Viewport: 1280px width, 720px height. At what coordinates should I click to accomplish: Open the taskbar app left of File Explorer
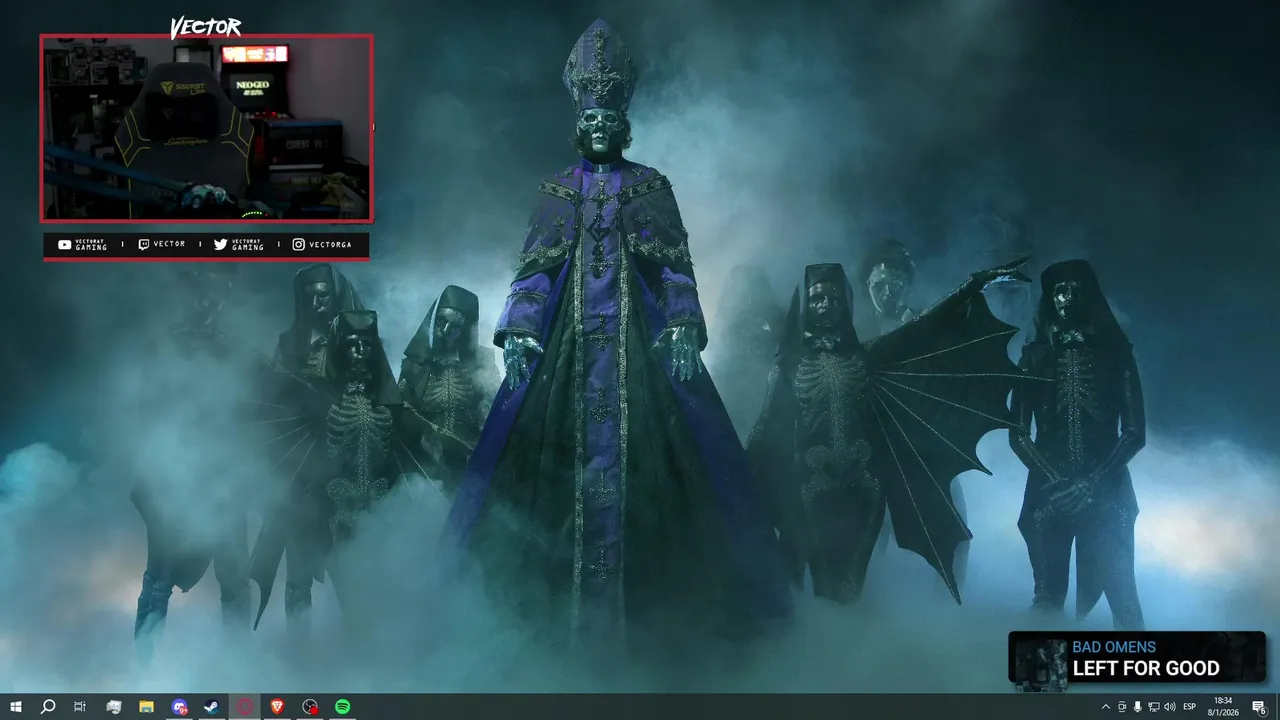[113, 707]
